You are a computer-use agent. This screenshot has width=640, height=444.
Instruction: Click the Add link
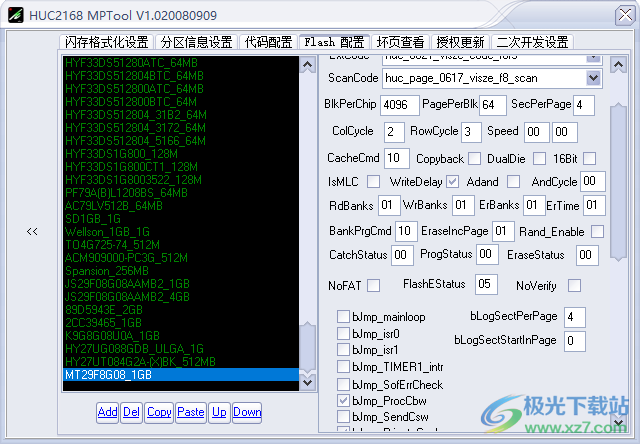[x=107, y=412]
